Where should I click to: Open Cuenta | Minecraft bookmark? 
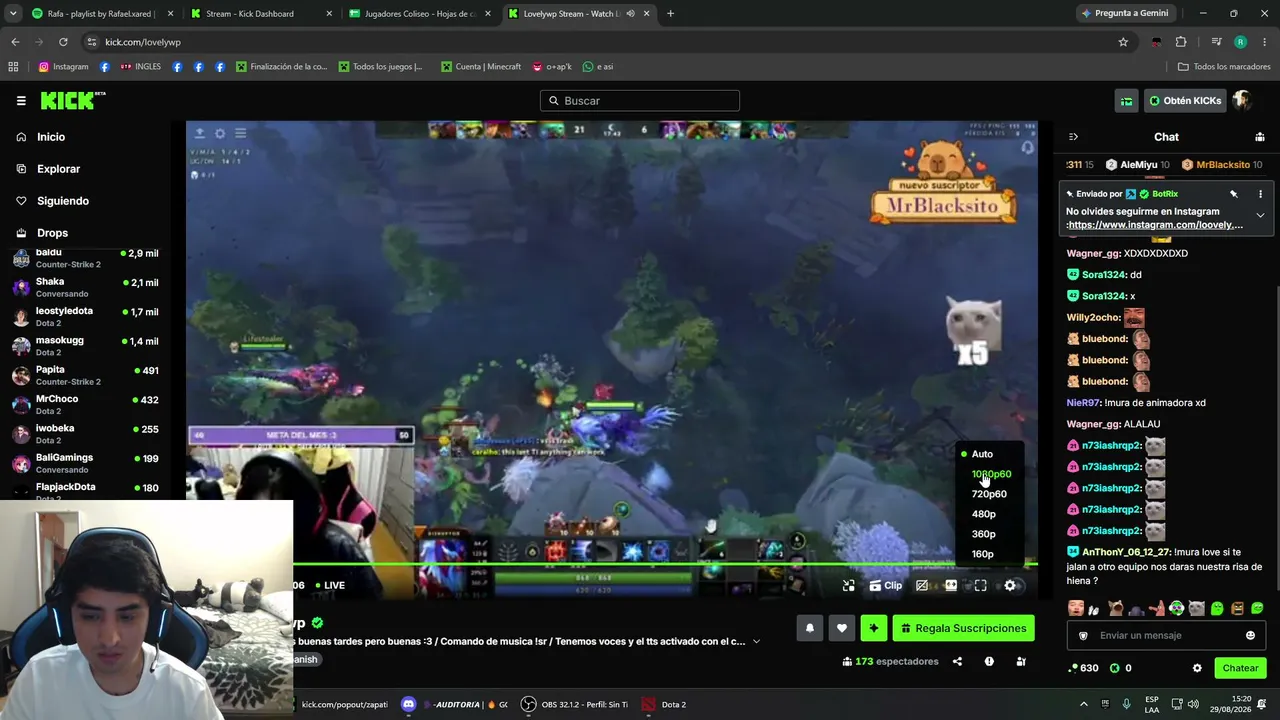tap(480, 67)
